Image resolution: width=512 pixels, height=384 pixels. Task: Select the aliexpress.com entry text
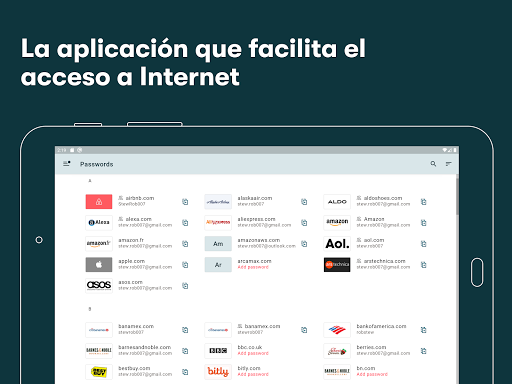coord(264,222)
